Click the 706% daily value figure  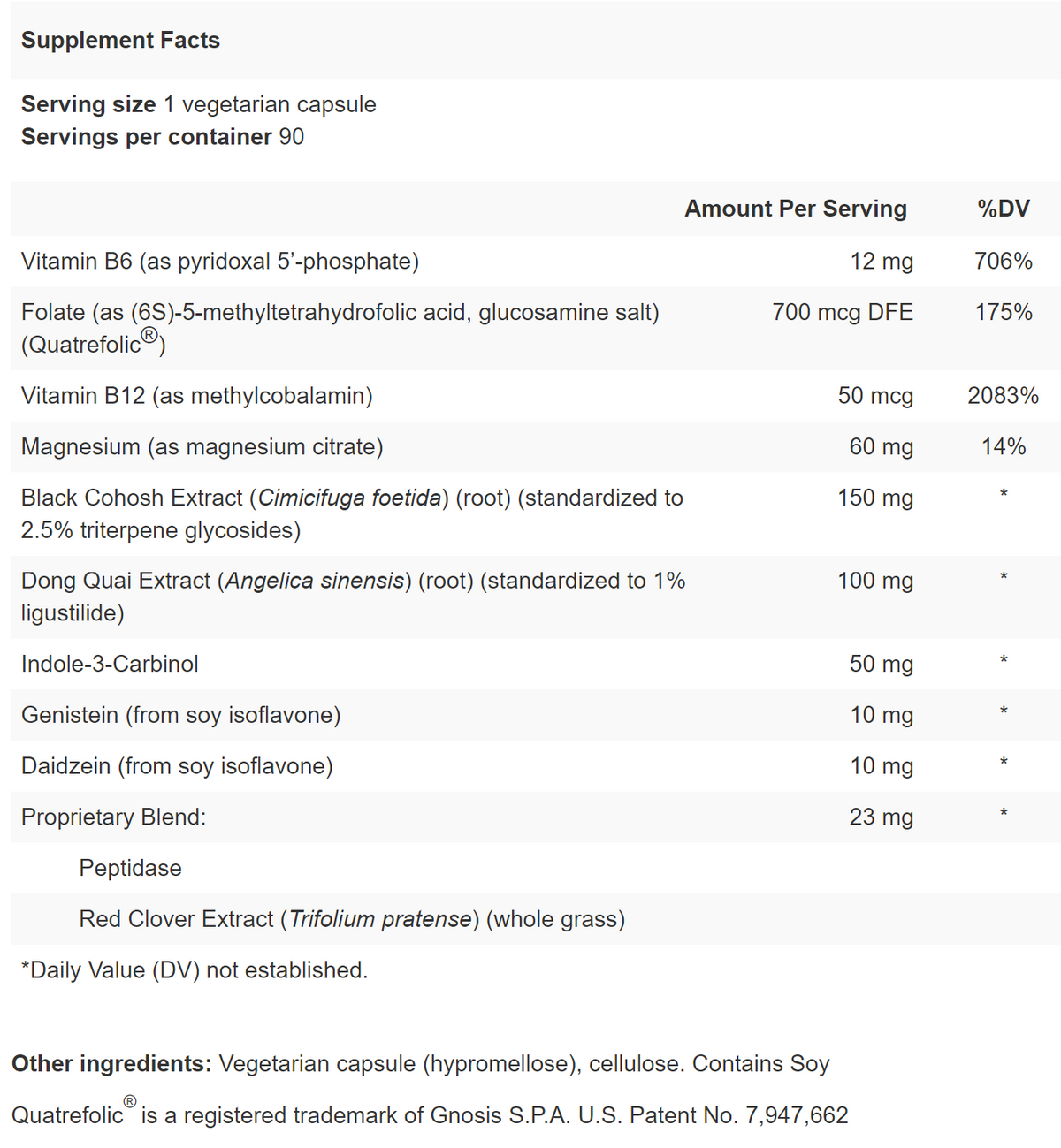[x=1004, y=262]
